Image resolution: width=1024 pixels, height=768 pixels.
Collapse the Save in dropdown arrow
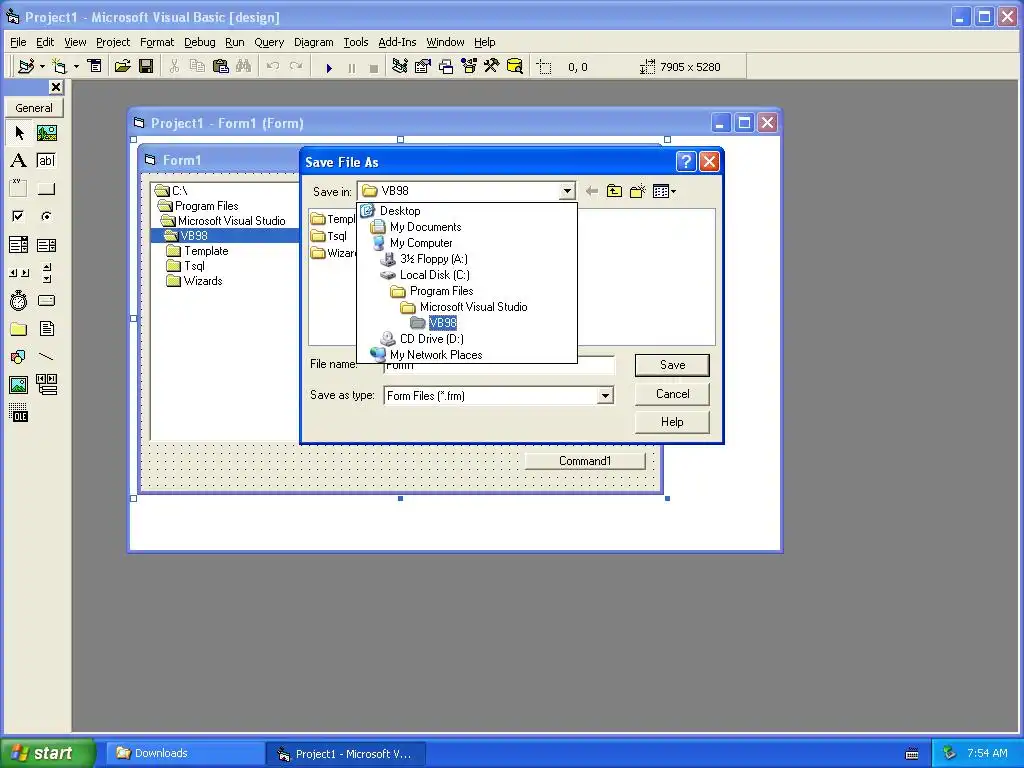pos(567,191)
